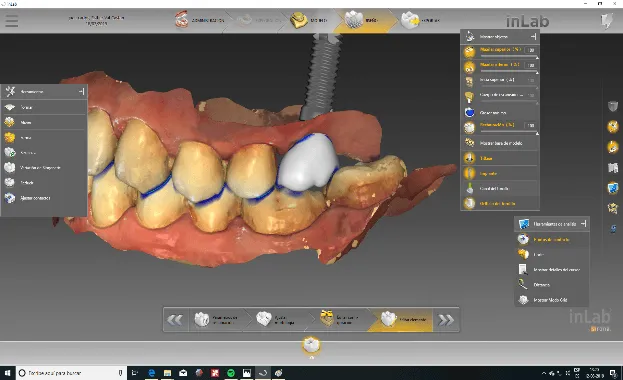
Task: Click the Mostrar objetos header icon
Action: [x=470, y=36]
